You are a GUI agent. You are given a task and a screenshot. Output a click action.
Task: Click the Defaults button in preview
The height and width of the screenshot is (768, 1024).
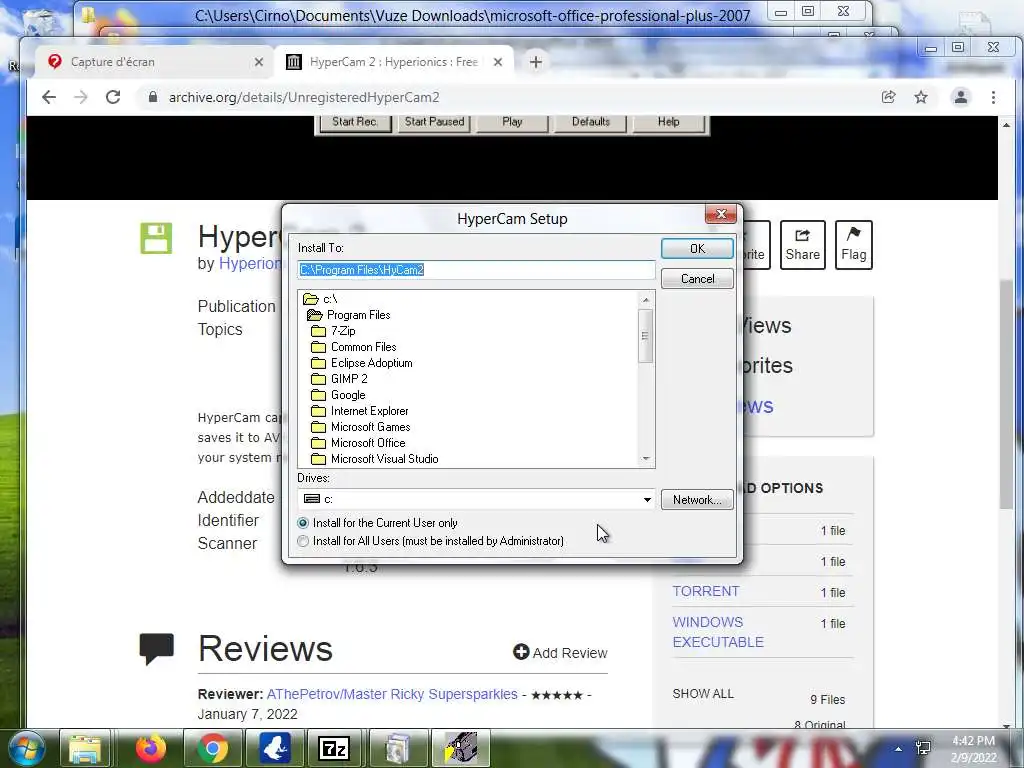pos(590,122)
